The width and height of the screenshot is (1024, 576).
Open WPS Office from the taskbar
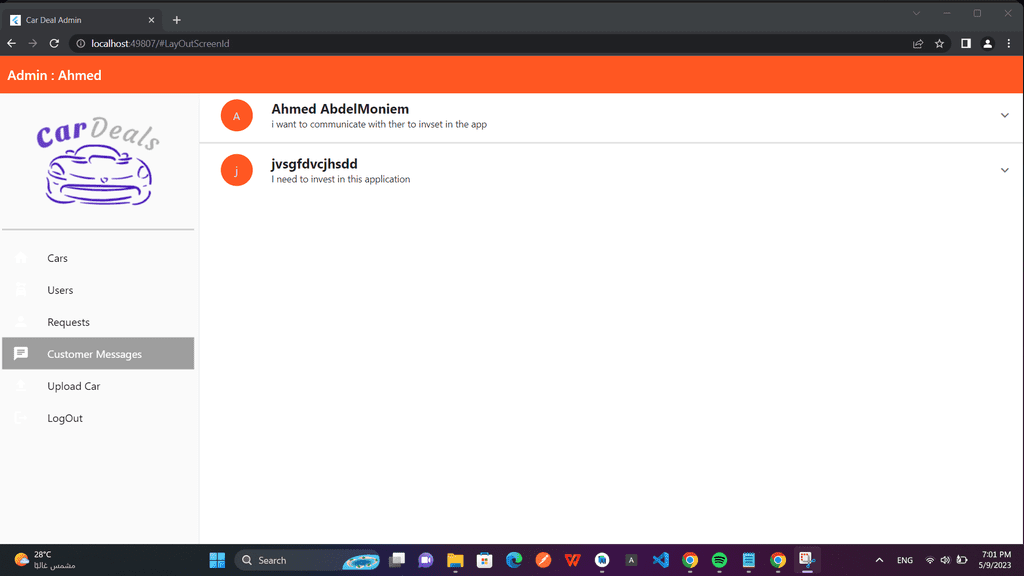(573, 560)
